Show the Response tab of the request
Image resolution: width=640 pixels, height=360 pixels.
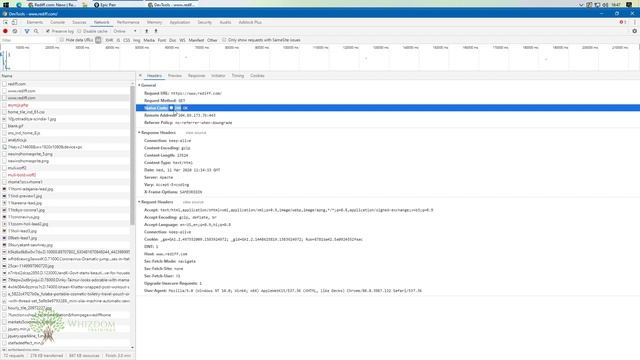pyautogui.click(x=196, y=76)
